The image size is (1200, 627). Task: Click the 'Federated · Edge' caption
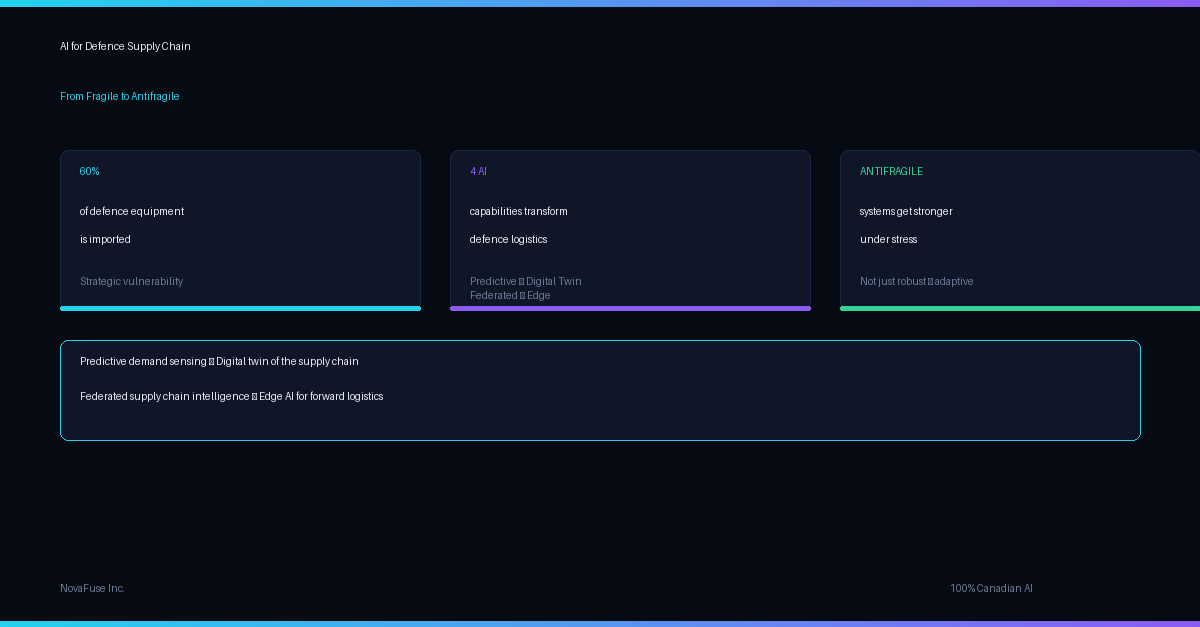pyautogui.click(x=510, y=295)
